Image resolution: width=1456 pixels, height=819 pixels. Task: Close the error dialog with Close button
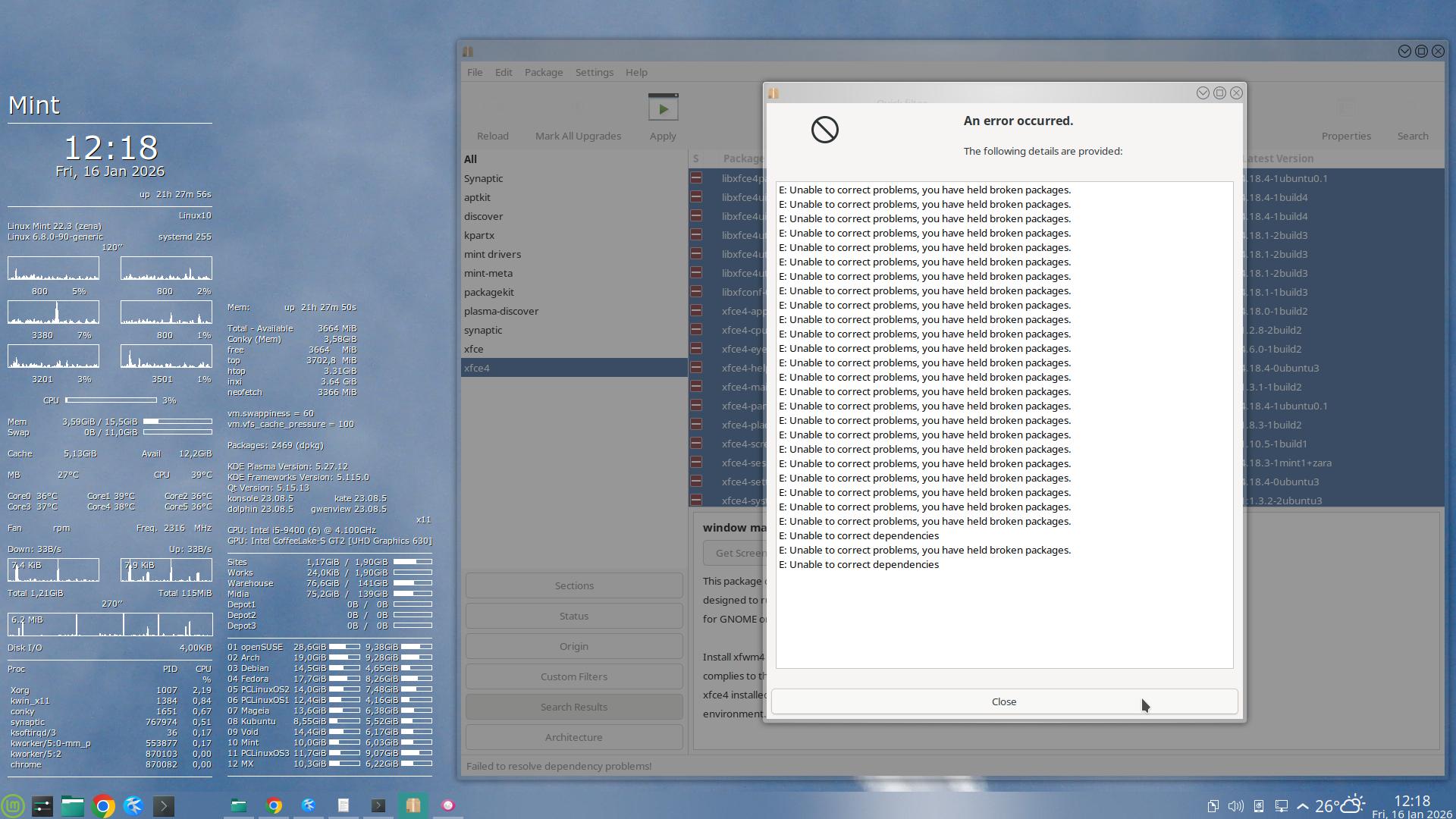tap(1003, 701)
